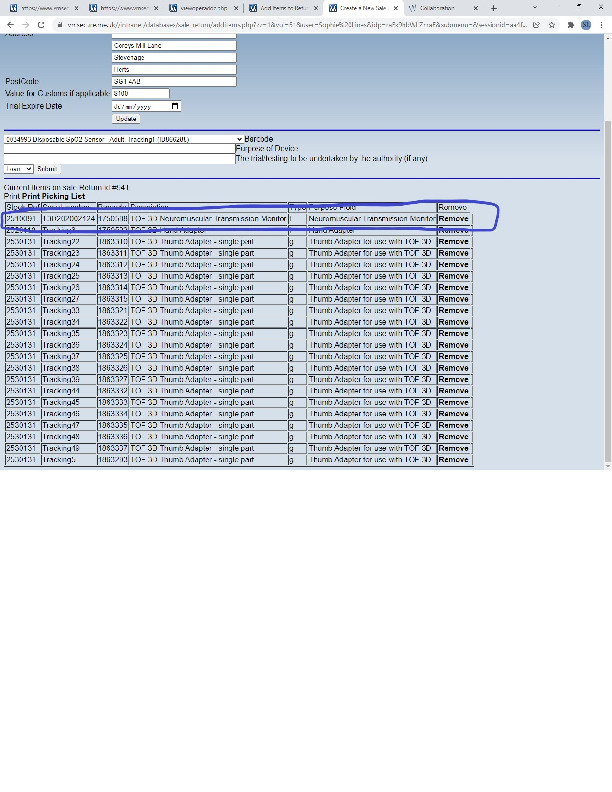The height and width of the screenshot is (792, 612).
Task: Click the browser forward arrow
Action: 25,24
